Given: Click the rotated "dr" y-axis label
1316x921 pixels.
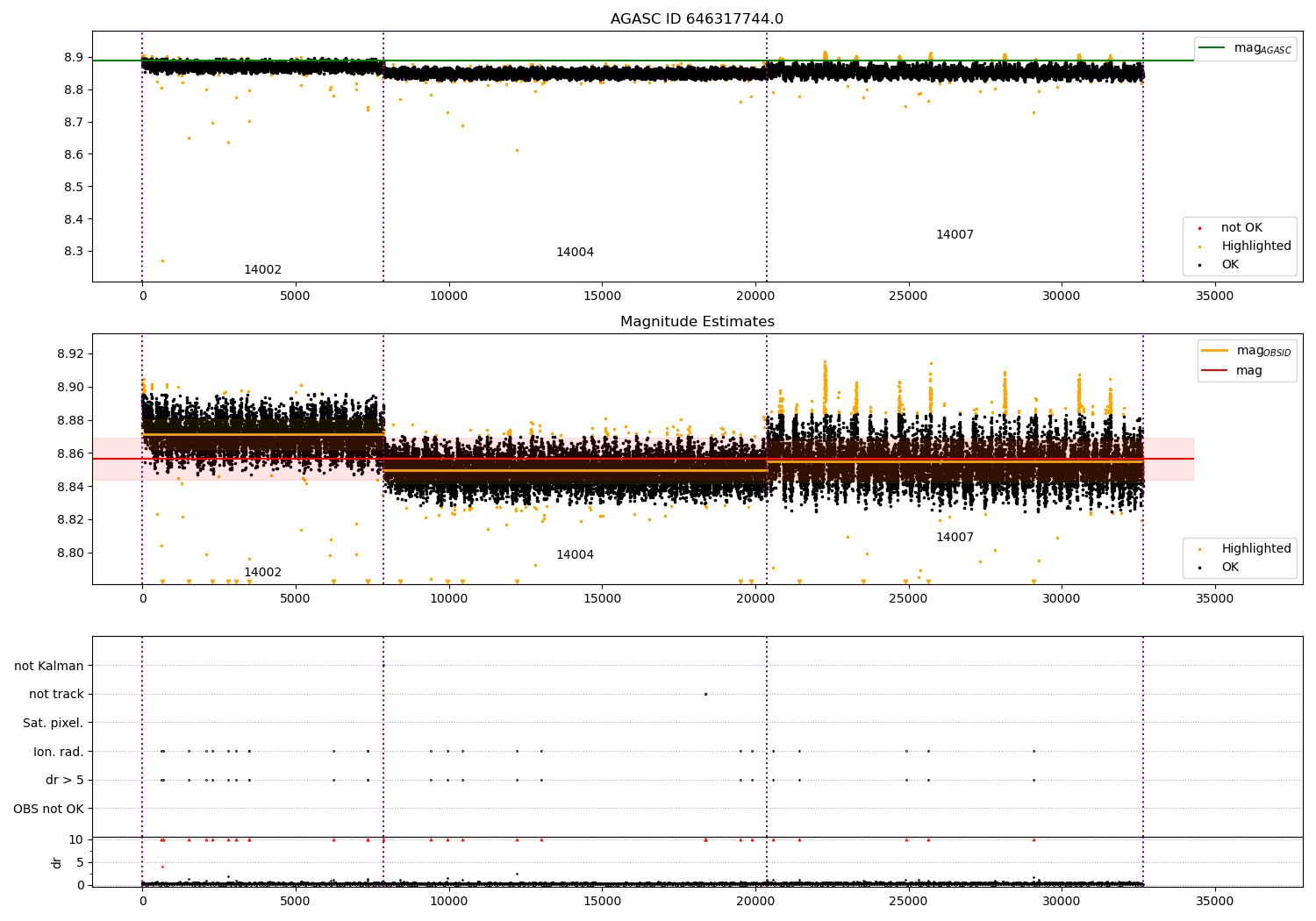Looking at the screenshot, I should pyautogui.click(x=56, y=862).
